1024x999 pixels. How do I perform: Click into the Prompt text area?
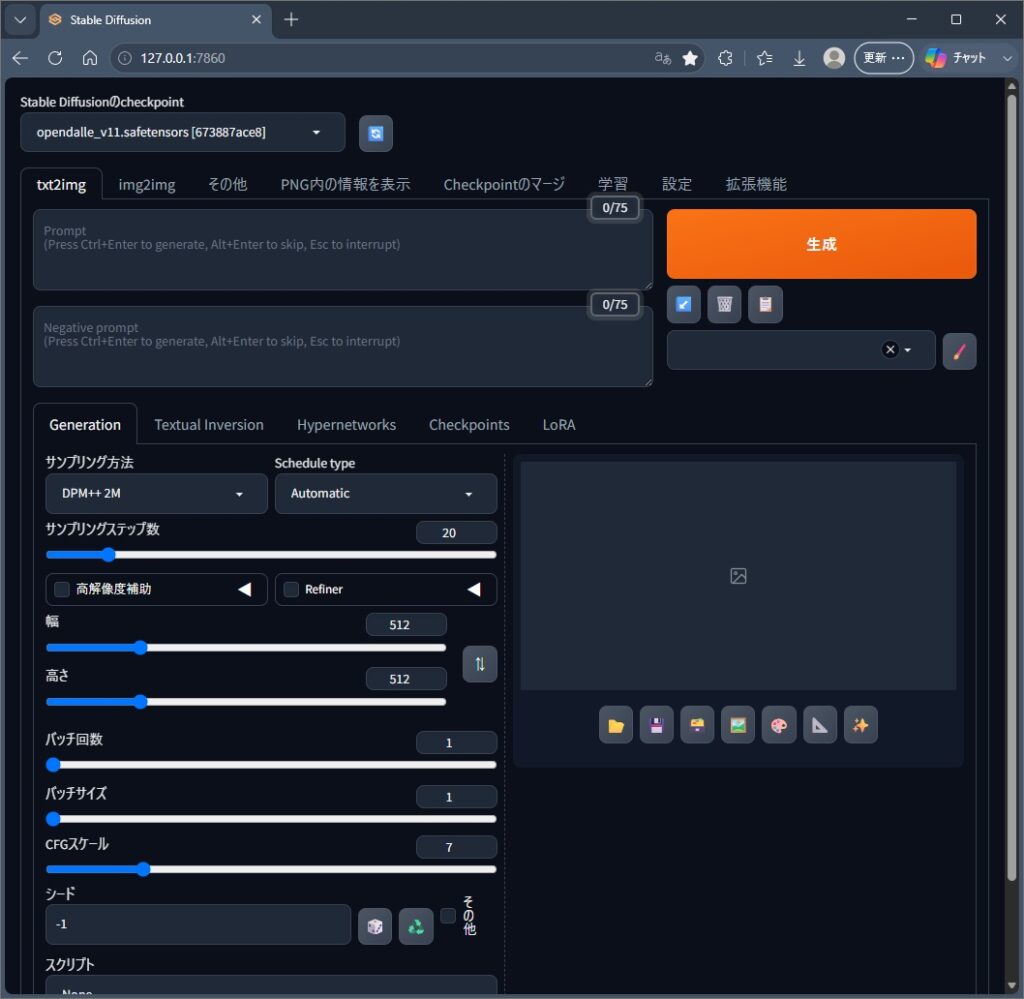click(343, 249)
